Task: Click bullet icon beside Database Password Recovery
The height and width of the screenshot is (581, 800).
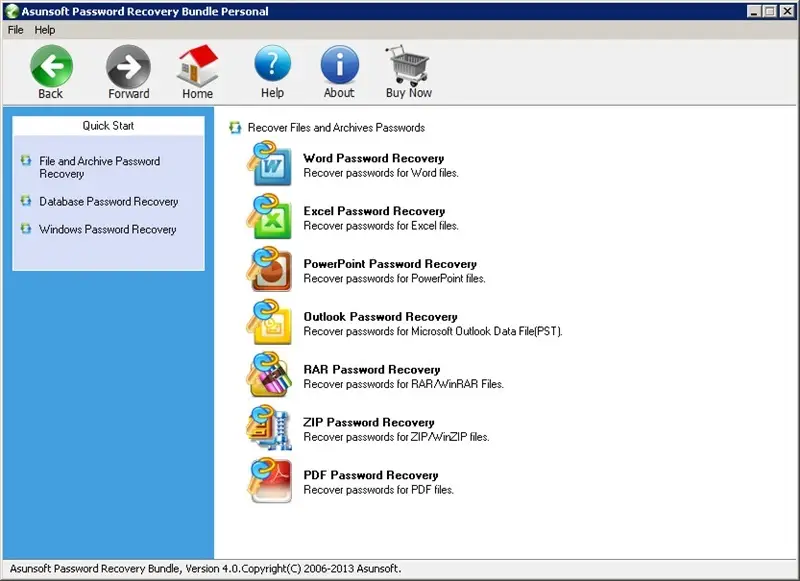Action: click(26, 201)
